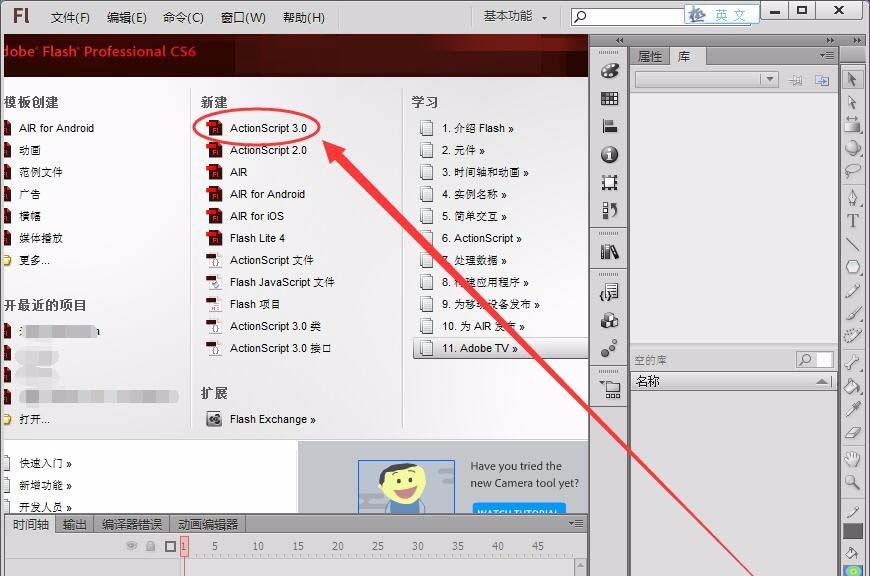
Task: Open the Timeline panel options menu
Action: (x=576, y=523)
